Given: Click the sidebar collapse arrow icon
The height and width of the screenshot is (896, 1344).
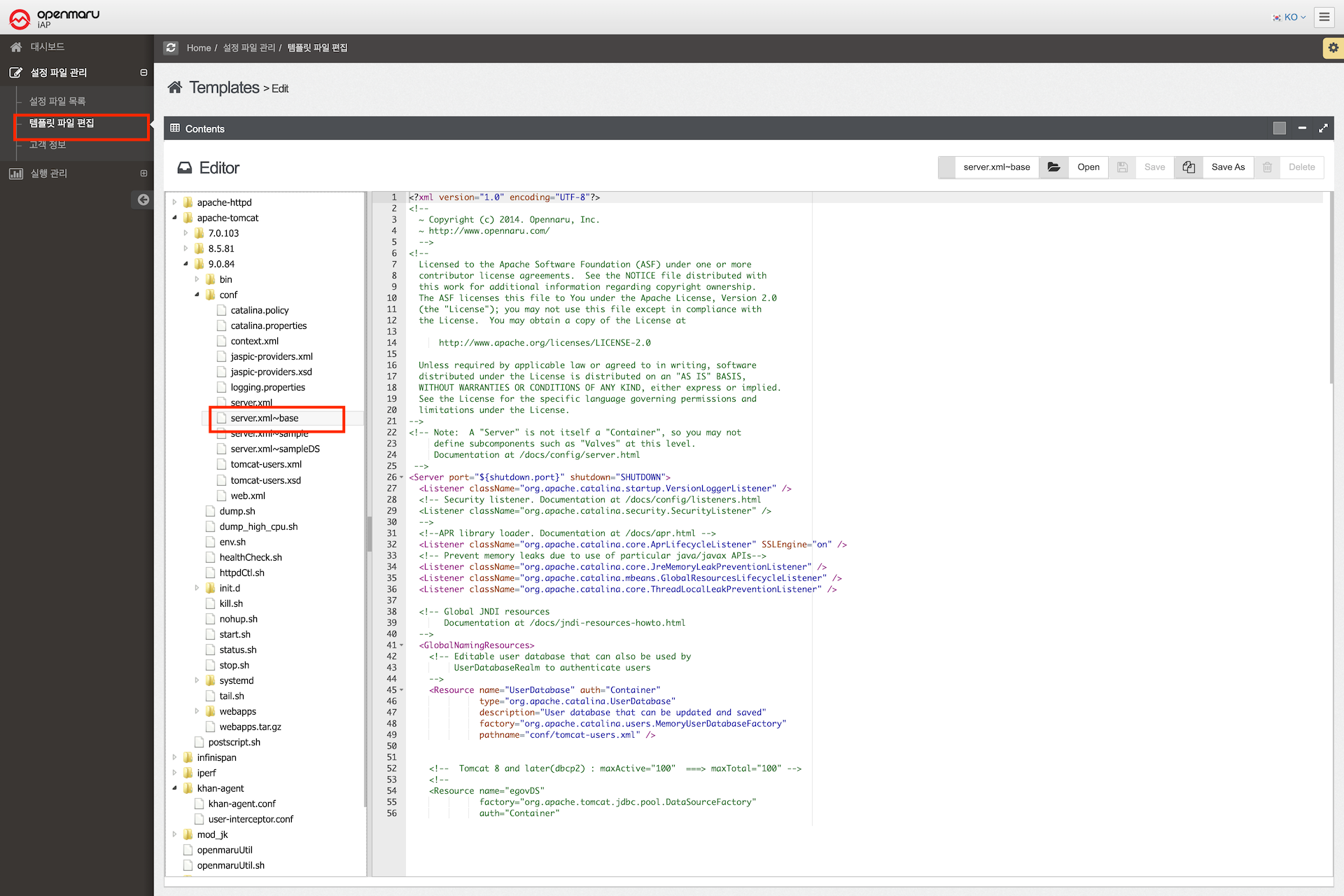Looking at the screenshot, I should pos(143,199).
